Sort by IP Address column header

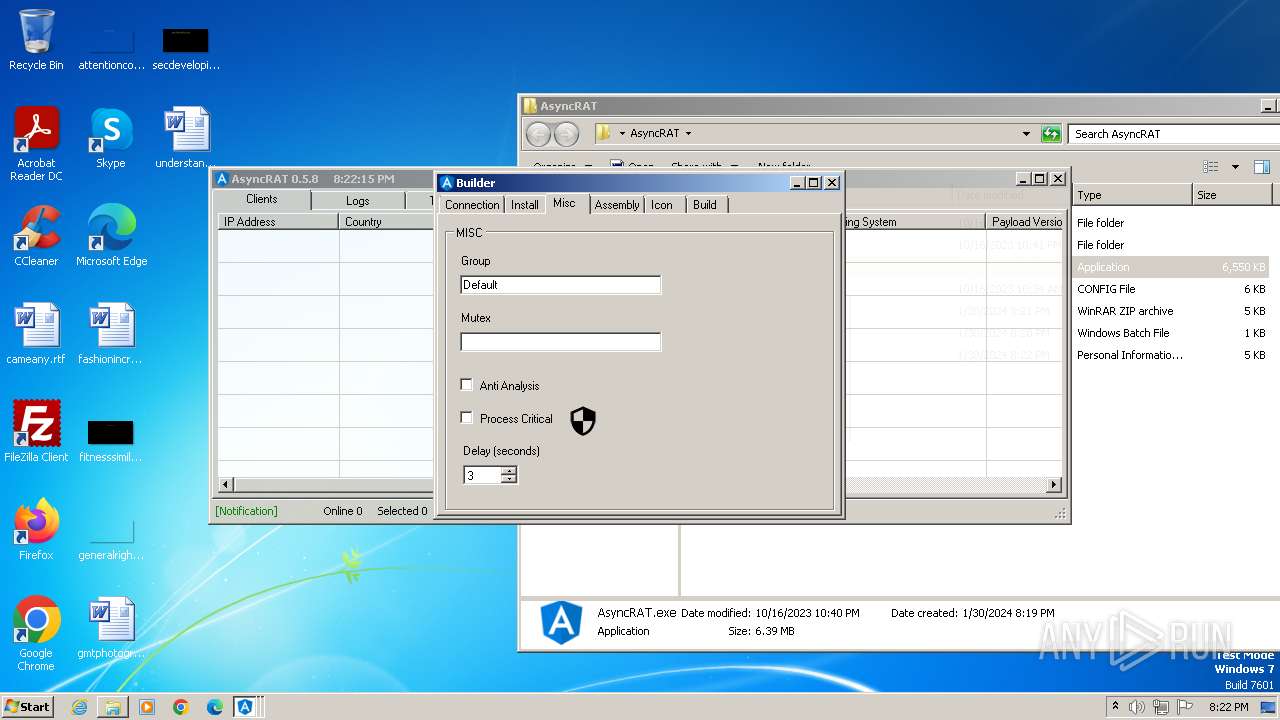tap(278, 222)
